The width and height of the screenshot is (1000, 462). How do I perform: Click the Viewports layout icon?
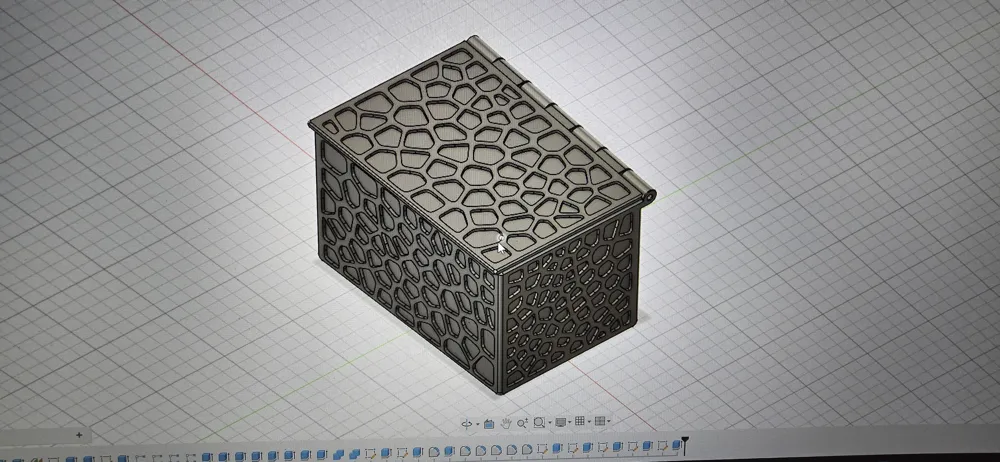[x=599, y=421]
